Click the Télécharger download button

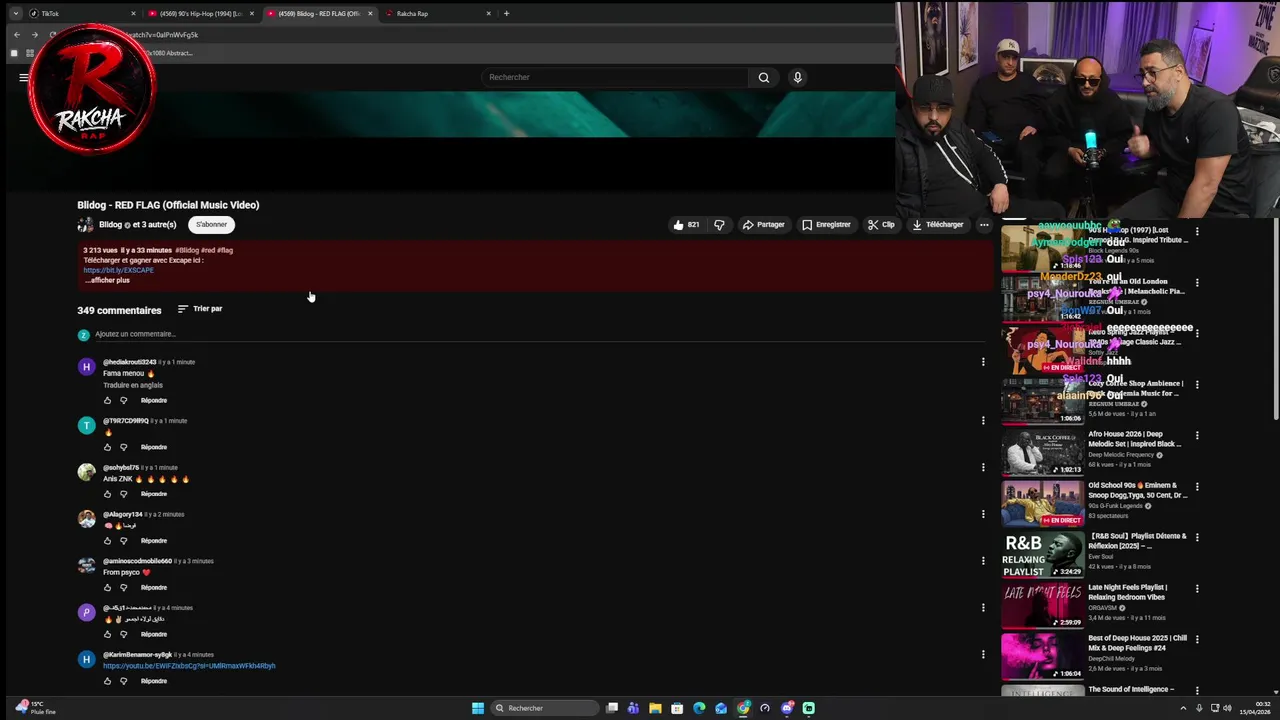[x=938, y=225]
